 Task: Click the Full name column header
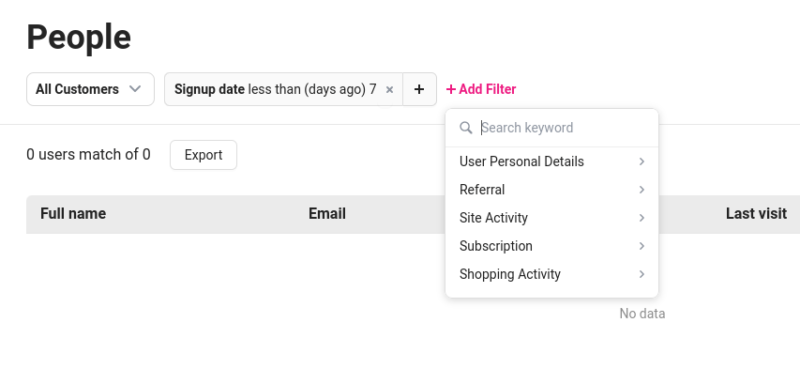pos(73,213)
